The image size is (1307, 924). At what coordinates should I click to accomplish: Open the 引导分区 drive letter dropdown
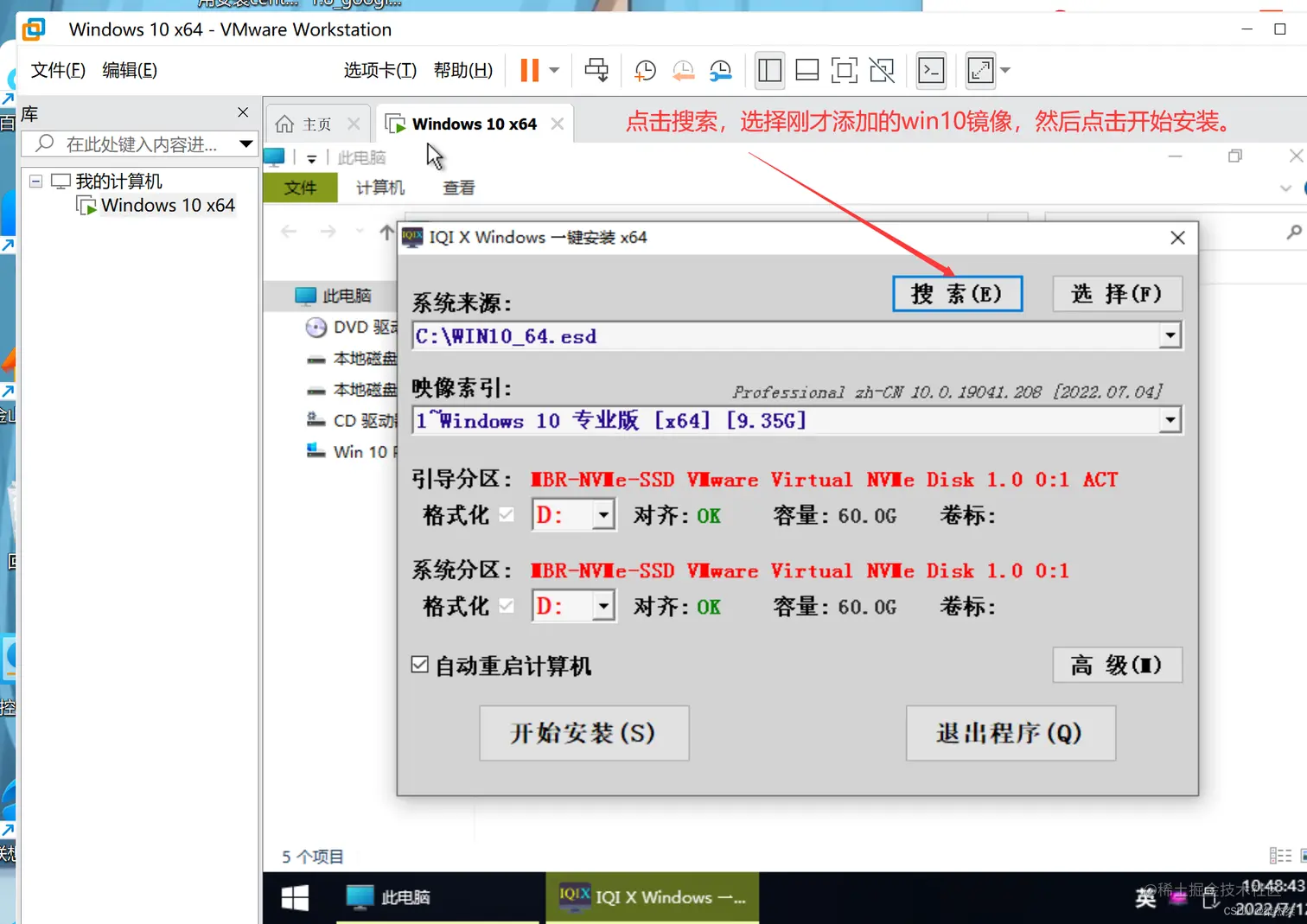pos(603,515)
